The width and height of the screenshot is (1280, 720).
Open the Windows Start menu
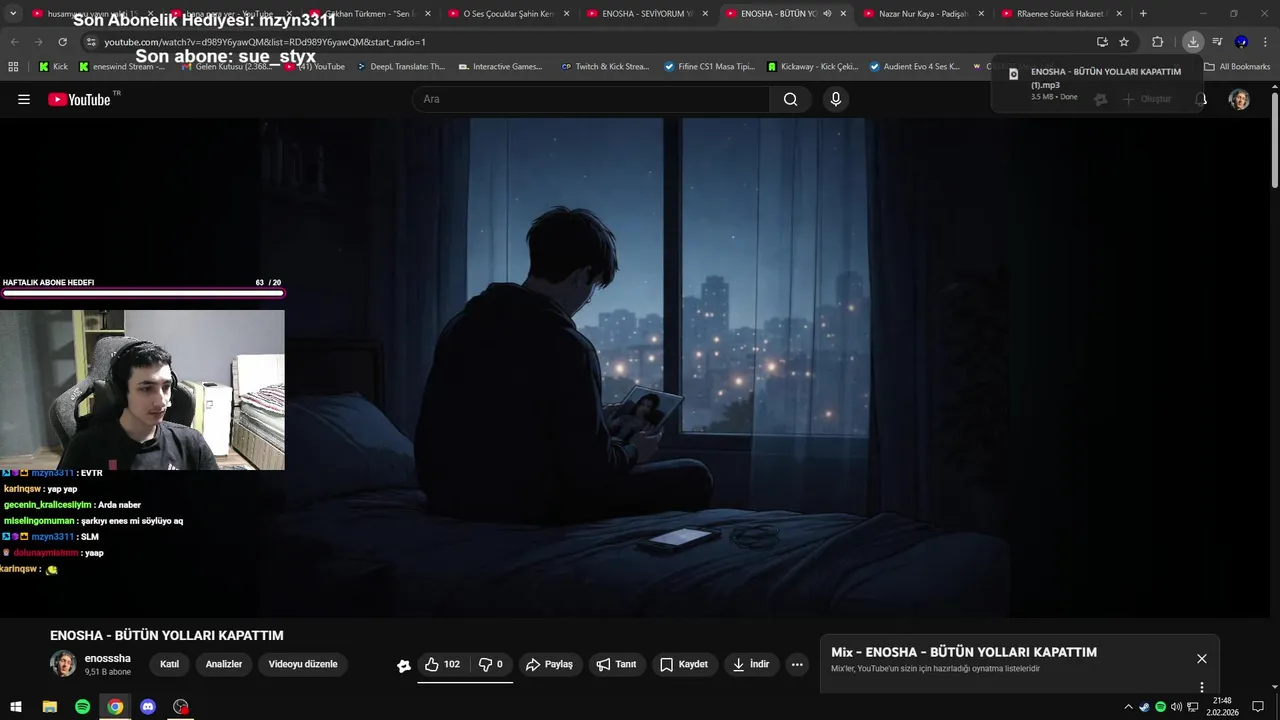[x=16, y=707]
